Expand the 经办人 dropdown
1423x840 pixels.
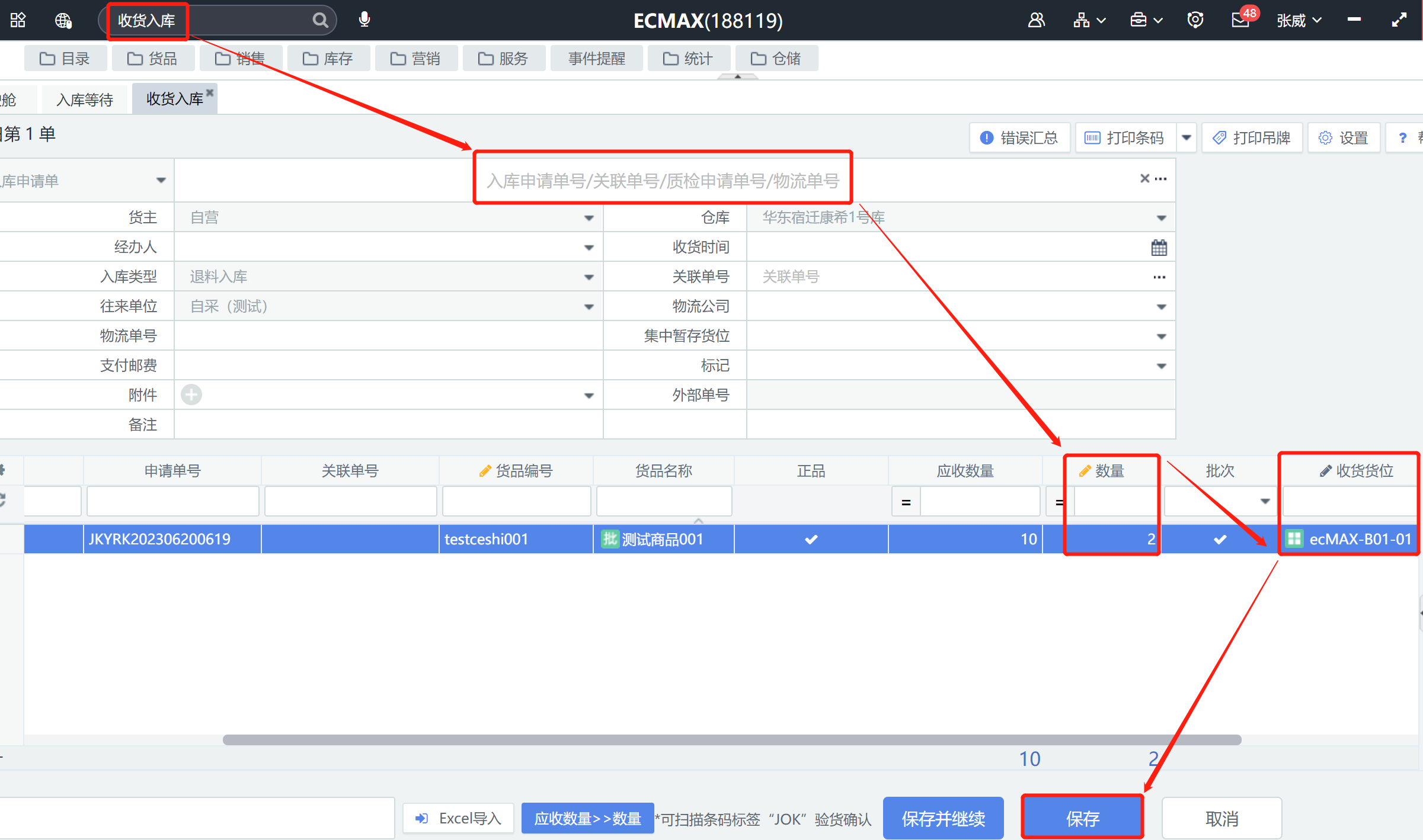(x=589, y=247)
